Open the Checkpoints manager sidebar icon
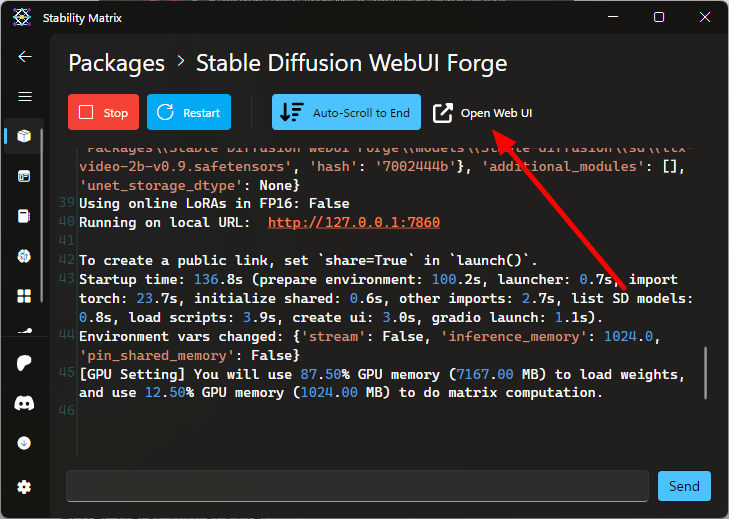 click(x=24, y=216)
